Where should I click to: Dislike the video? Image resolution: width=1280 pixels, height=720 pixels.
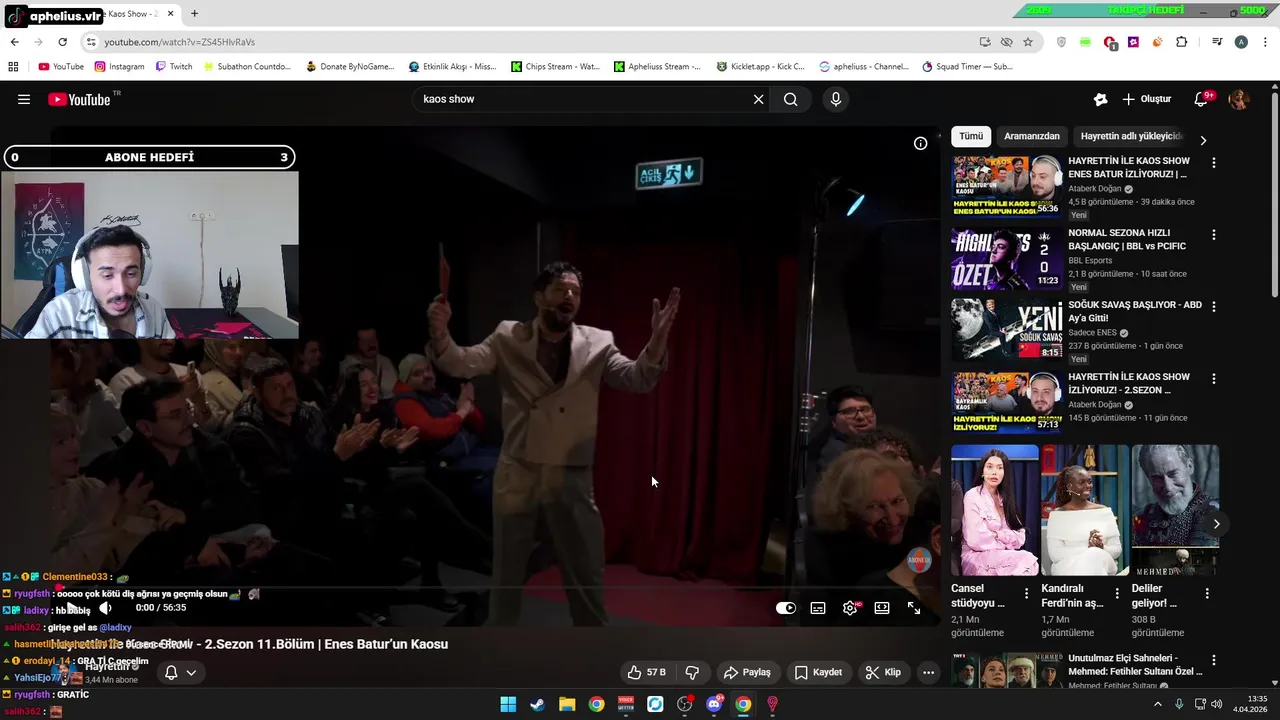pyautogui.click(x=692, y=672)
